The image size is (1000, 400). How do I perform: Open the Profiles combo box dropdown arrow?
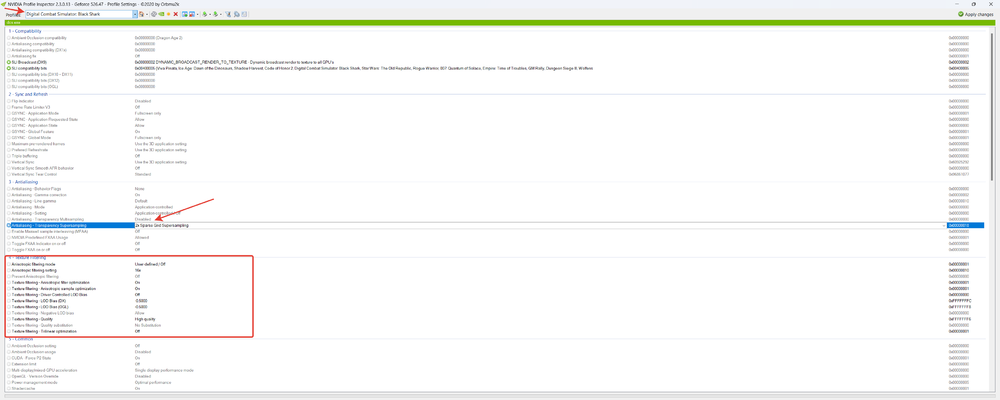click(135, 14)
